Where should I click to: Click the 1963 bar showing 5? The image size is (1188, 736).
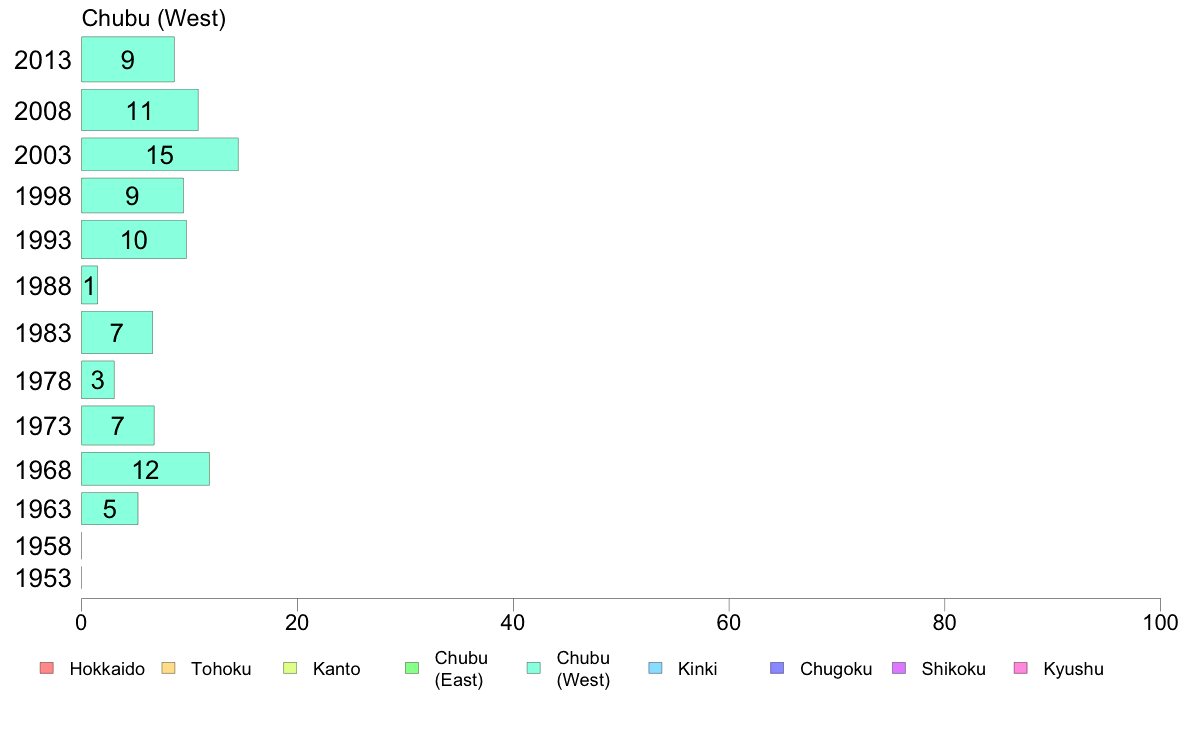click(x=110, y=509)
